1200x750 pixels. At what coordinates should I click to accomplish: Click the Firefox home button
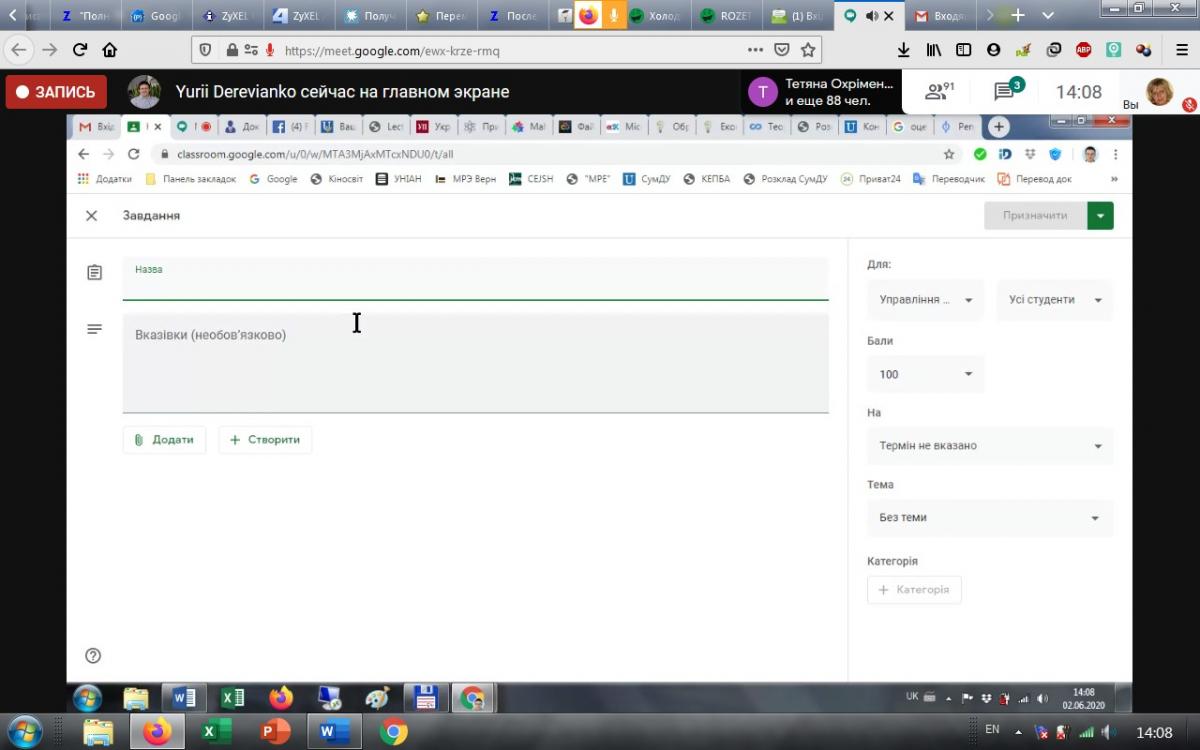(x=110, y=50)
